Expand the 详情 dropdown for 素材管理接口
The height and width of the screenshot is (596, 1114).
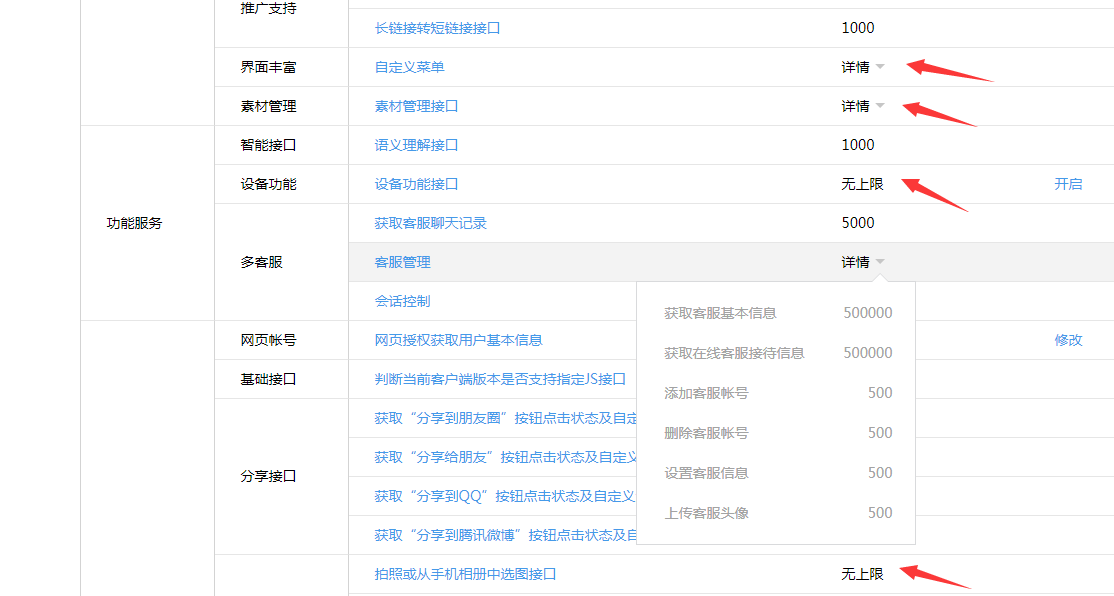(863, 106)
